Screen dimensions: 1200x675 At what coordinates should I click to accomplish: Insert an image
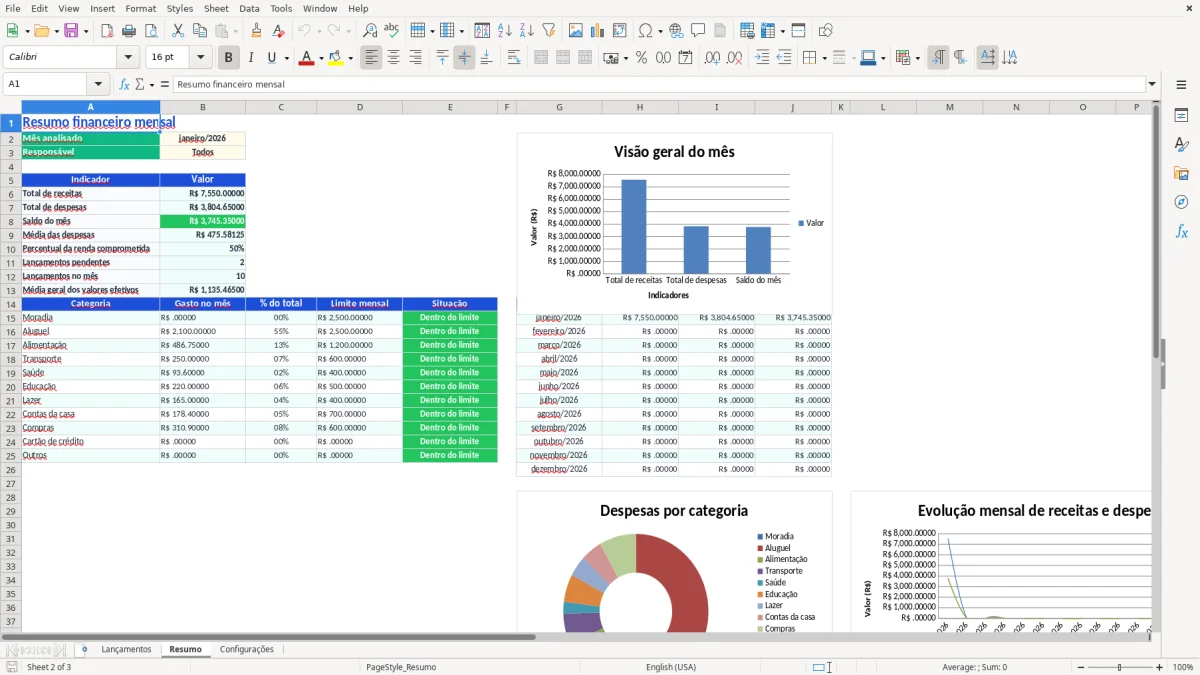click(x=576, y=31)
